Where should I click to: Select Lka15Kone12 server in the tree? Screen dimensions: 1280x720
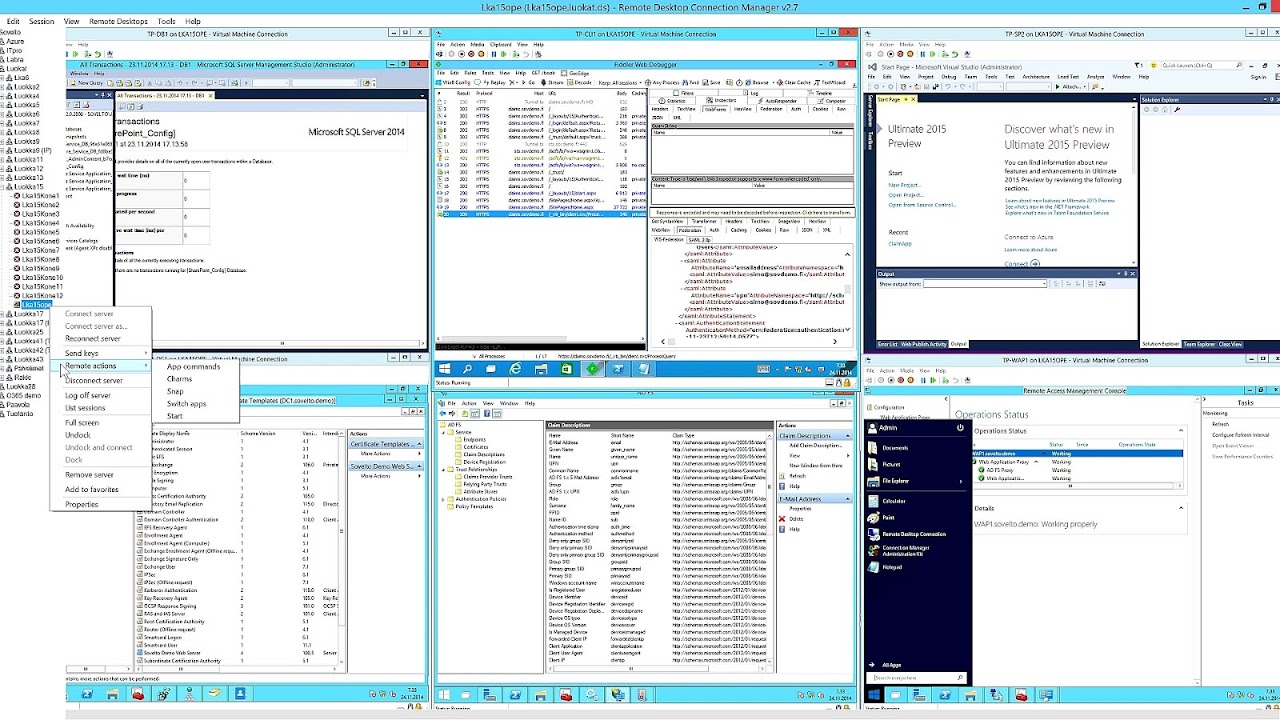coord(44,296)
